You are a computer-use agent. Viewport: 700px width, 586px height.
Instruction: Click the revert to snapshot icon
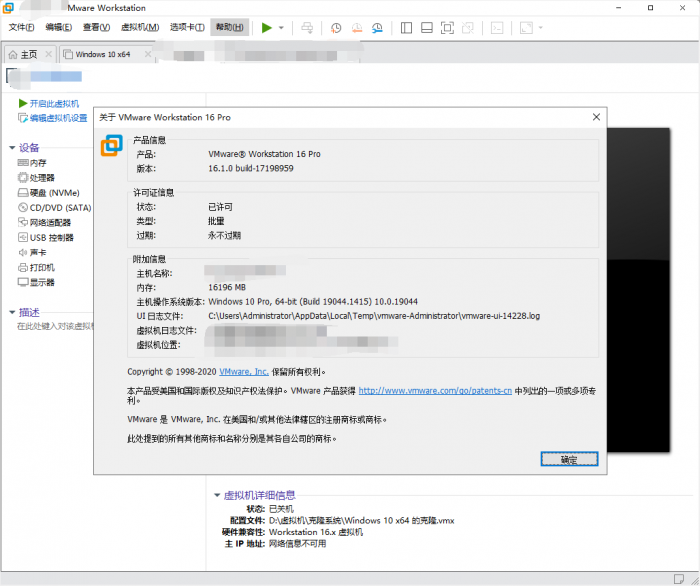click(357, 28)
